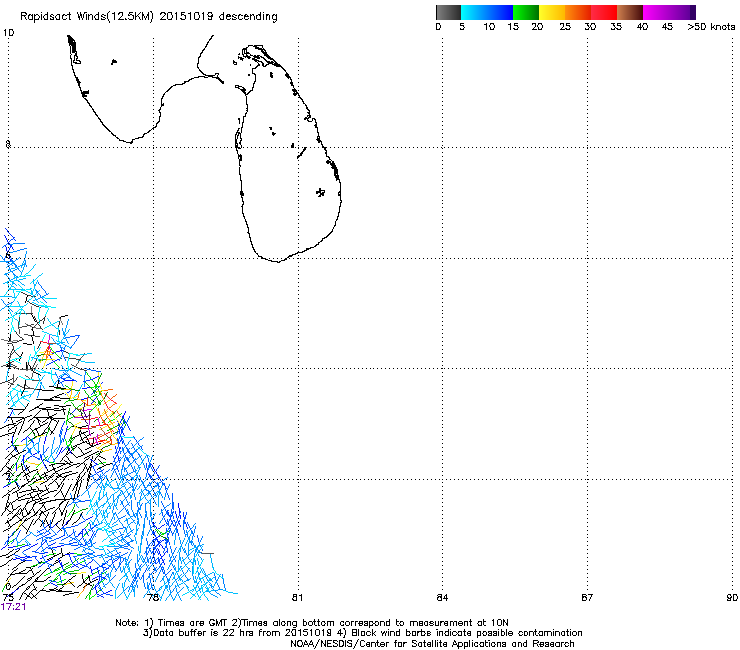
Task: Click the "25" label under the color legend
Action: coord(565,27)
